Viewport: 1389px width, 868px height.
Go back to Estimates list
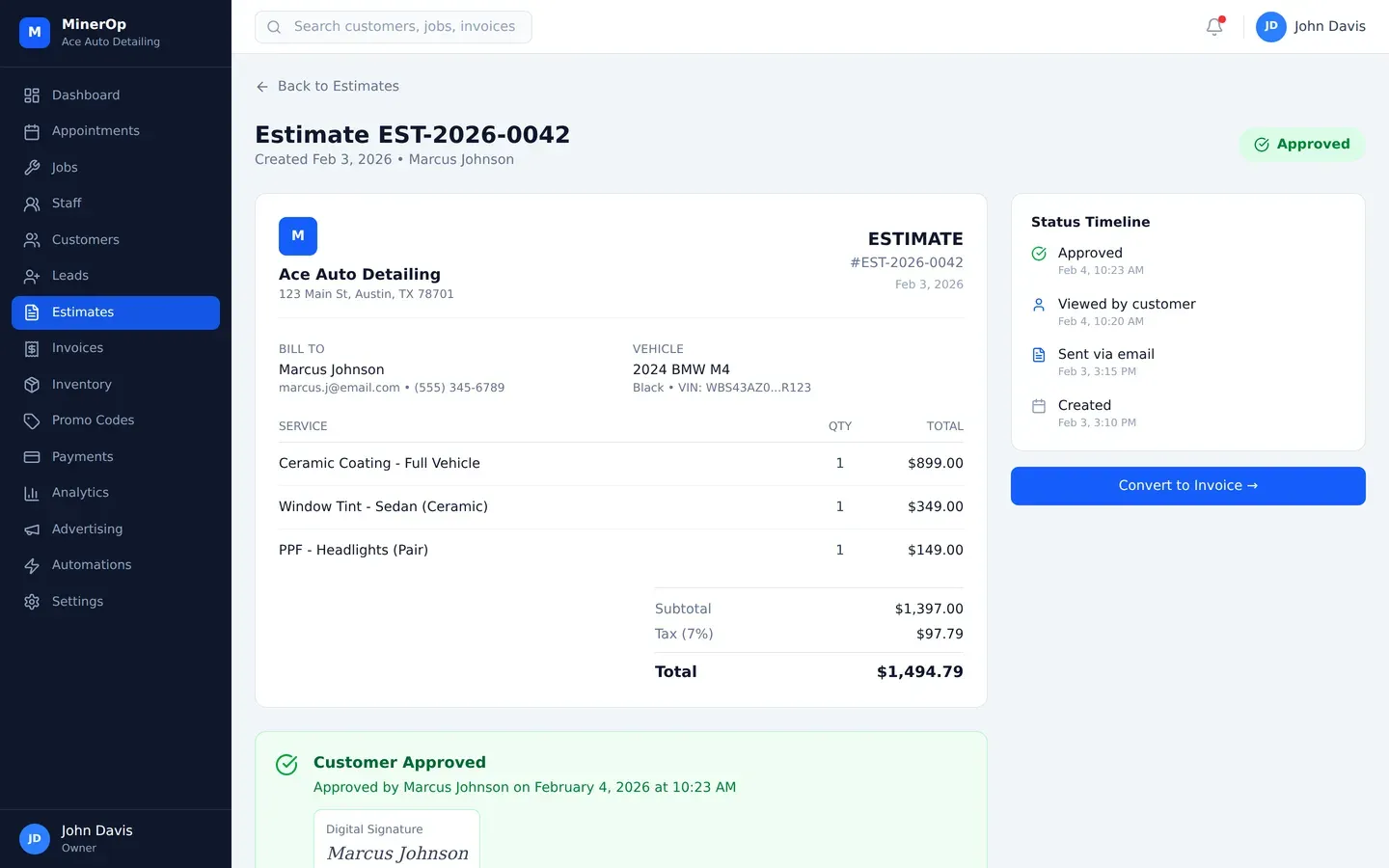pyautogui.click(x=328, y=86)
